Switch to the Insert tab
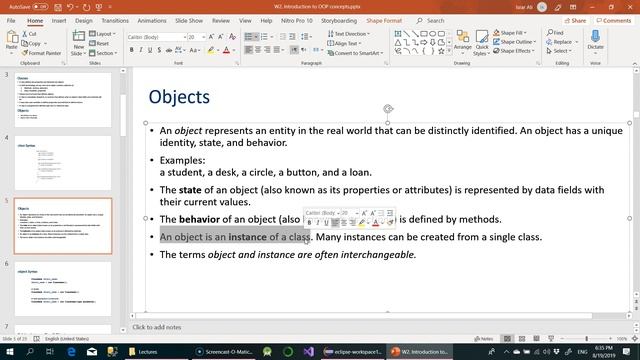The image size is (640, 360). pos(59,20)
